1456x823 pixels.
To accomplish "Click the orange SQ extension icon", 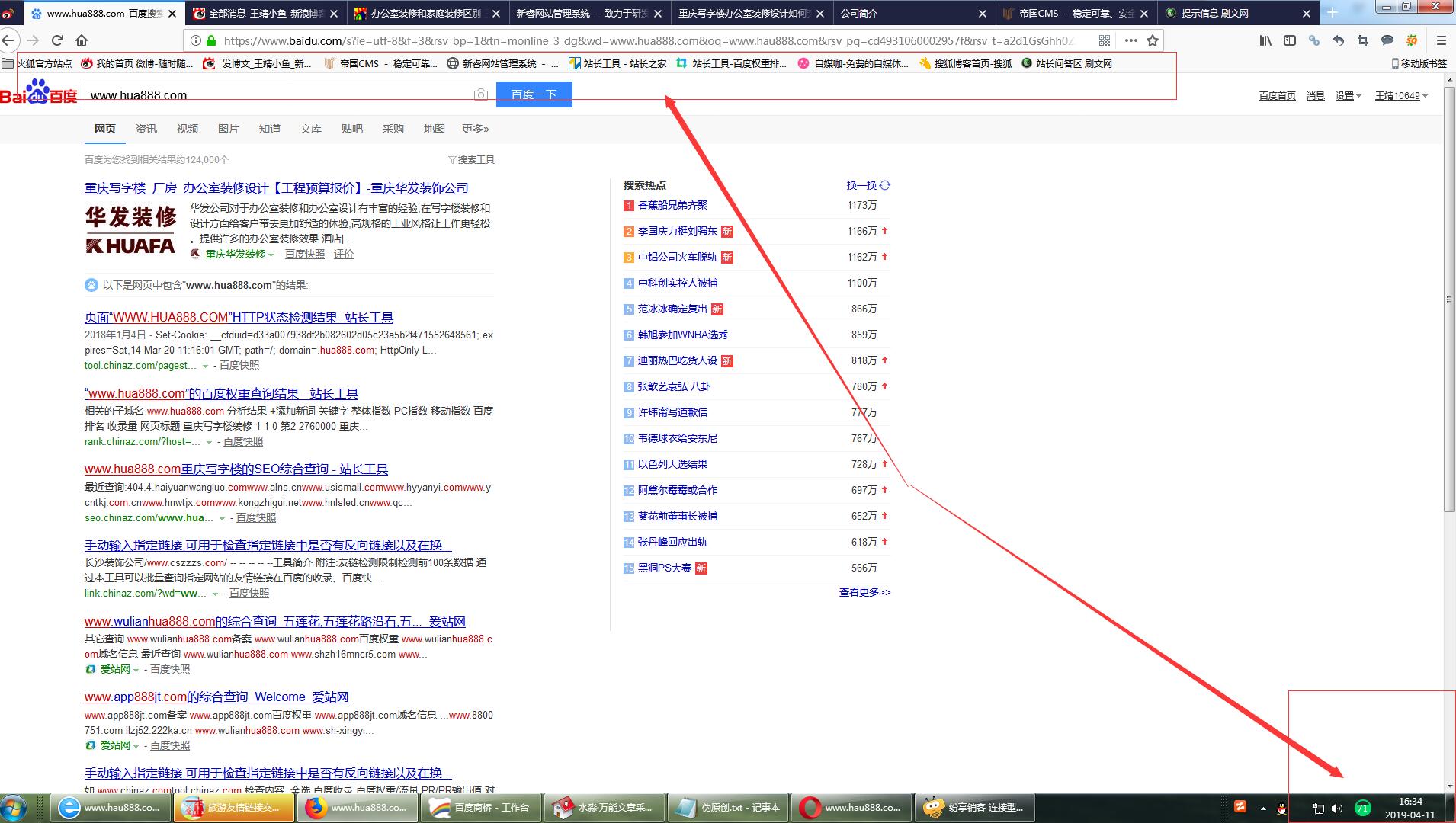I will click(x=1412, y=40).
